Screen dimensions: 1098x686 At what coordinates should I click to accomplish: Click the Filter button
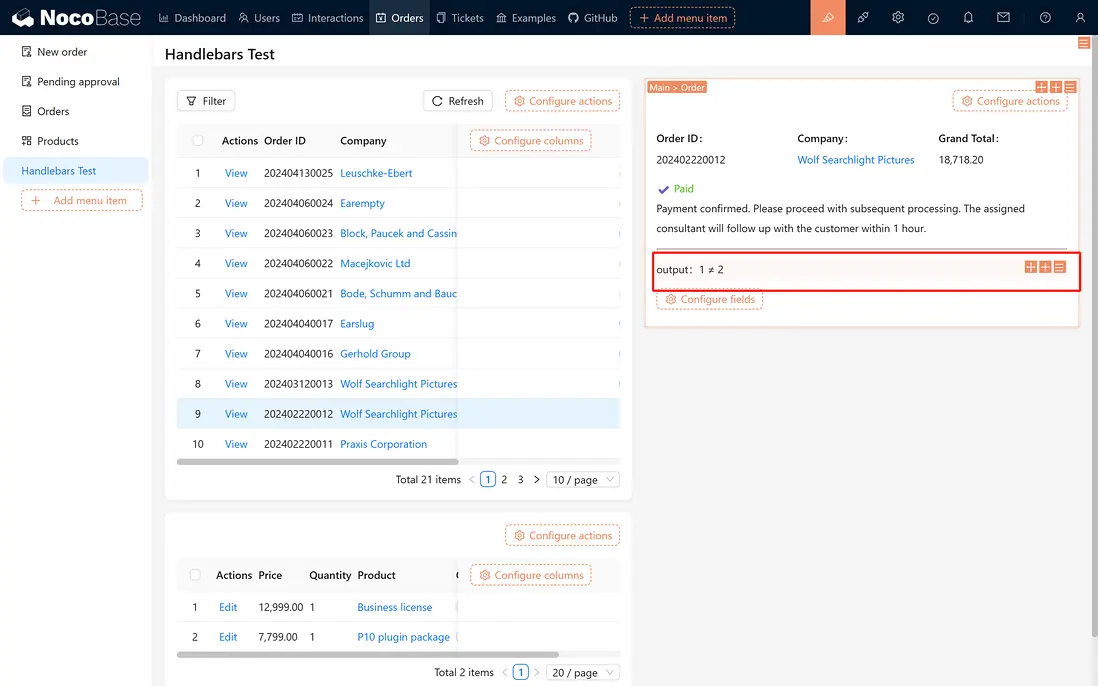pyautogui.click(x=206, y=101)
